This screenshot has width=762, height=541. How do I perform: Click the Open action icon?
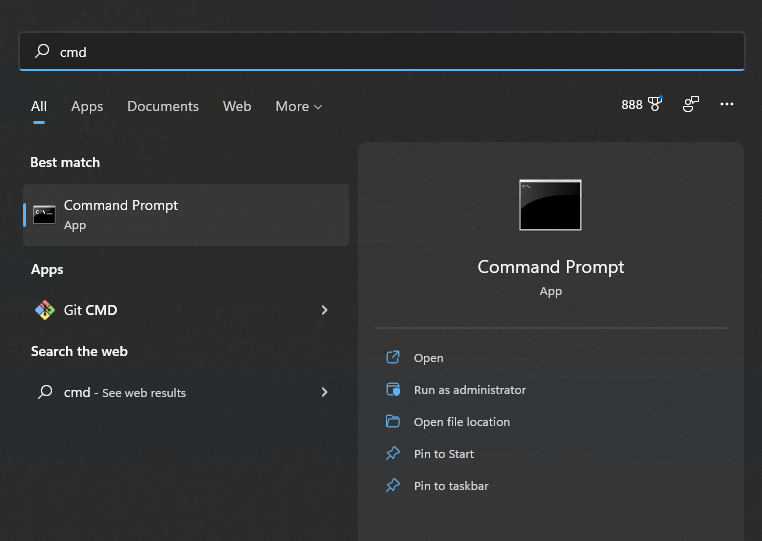393,357
